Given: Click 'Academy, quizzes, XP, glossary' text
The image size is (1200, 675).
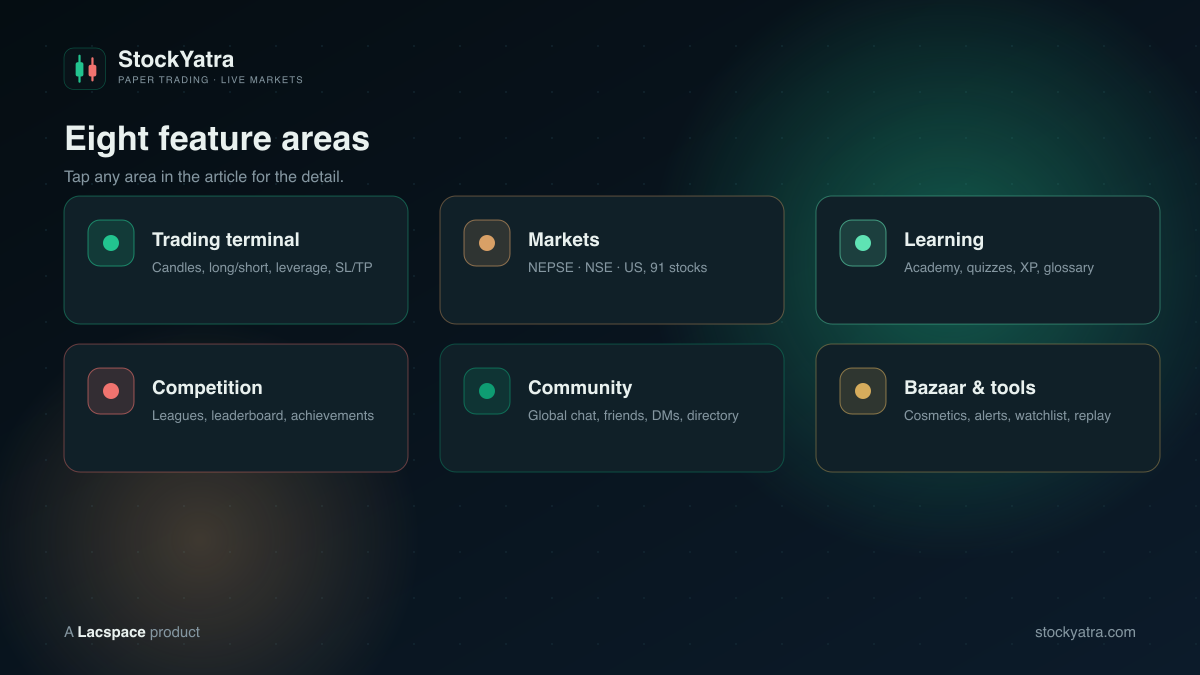Looking at the screenshot, I should [x=999, y=268].
